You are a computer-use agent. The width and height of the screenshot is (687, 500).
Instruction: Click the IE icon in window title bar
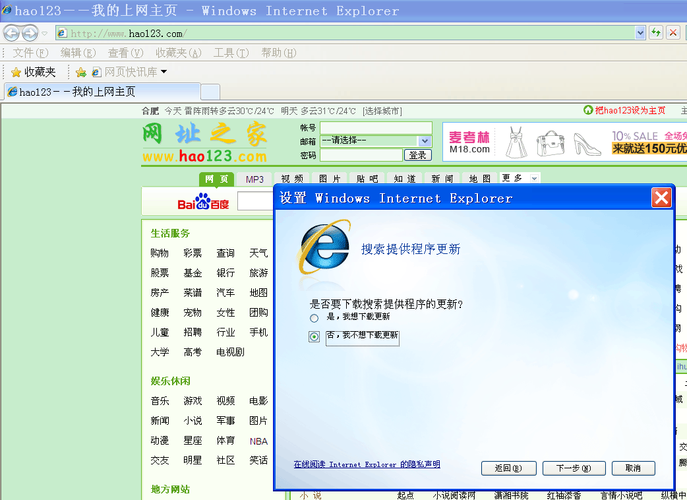[7, 10]
